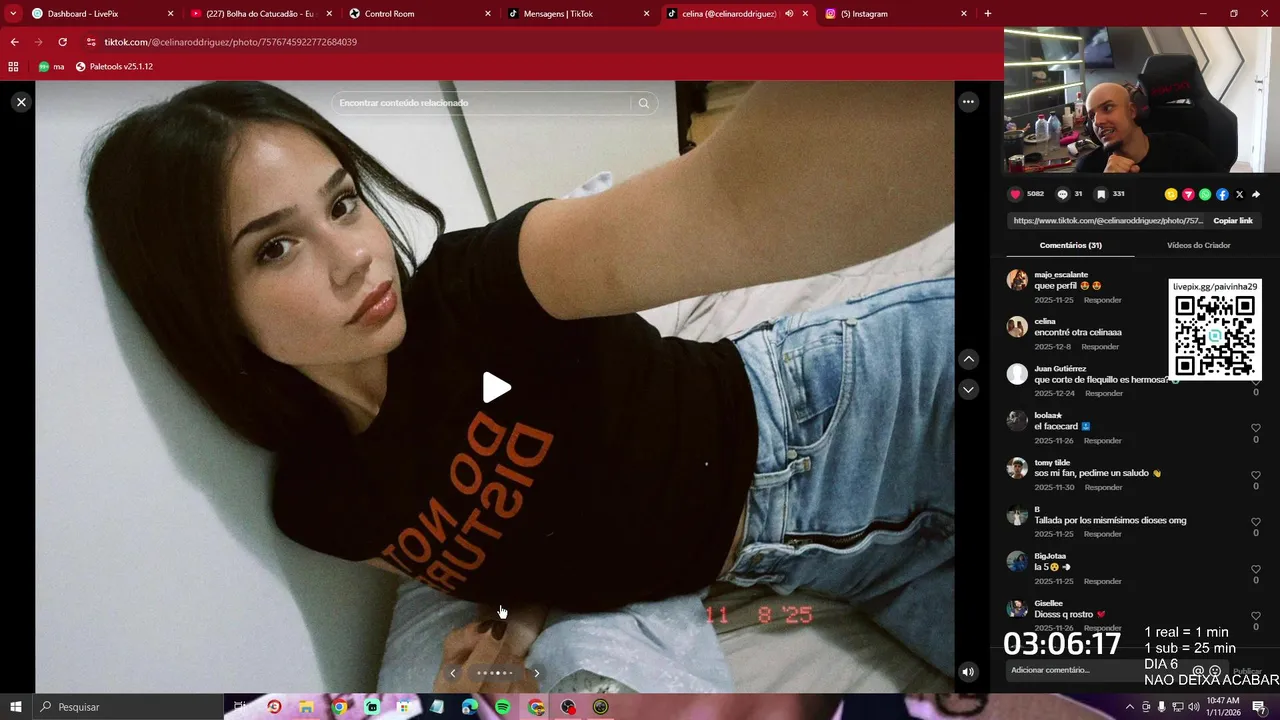Switch to Comentários (31) tab
1280x720 pixels.
(x=1070, y=245)
